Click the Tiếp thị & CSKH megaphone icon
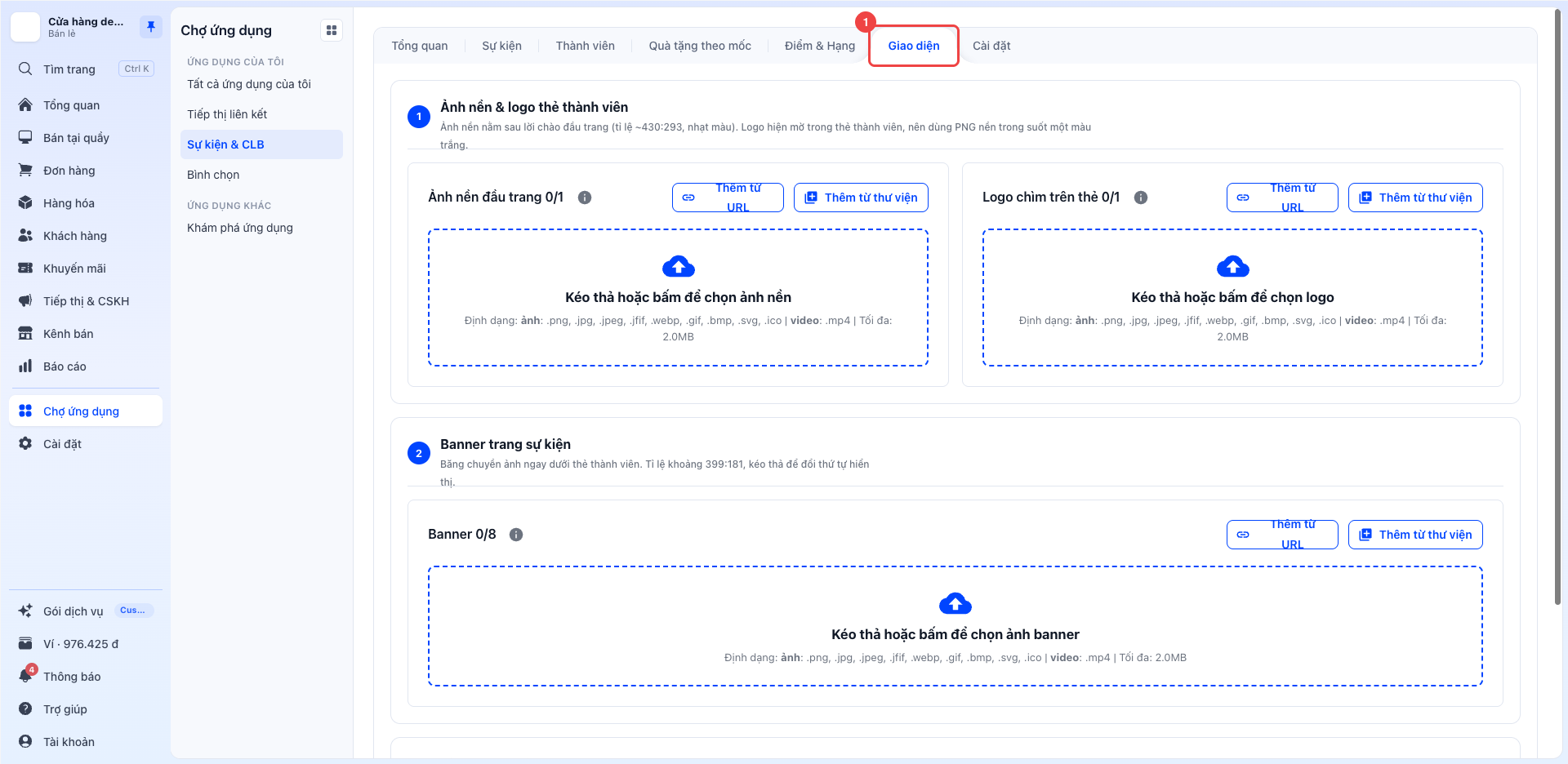The width and height of the screenshot is (1568, 764). coord(26,301)
